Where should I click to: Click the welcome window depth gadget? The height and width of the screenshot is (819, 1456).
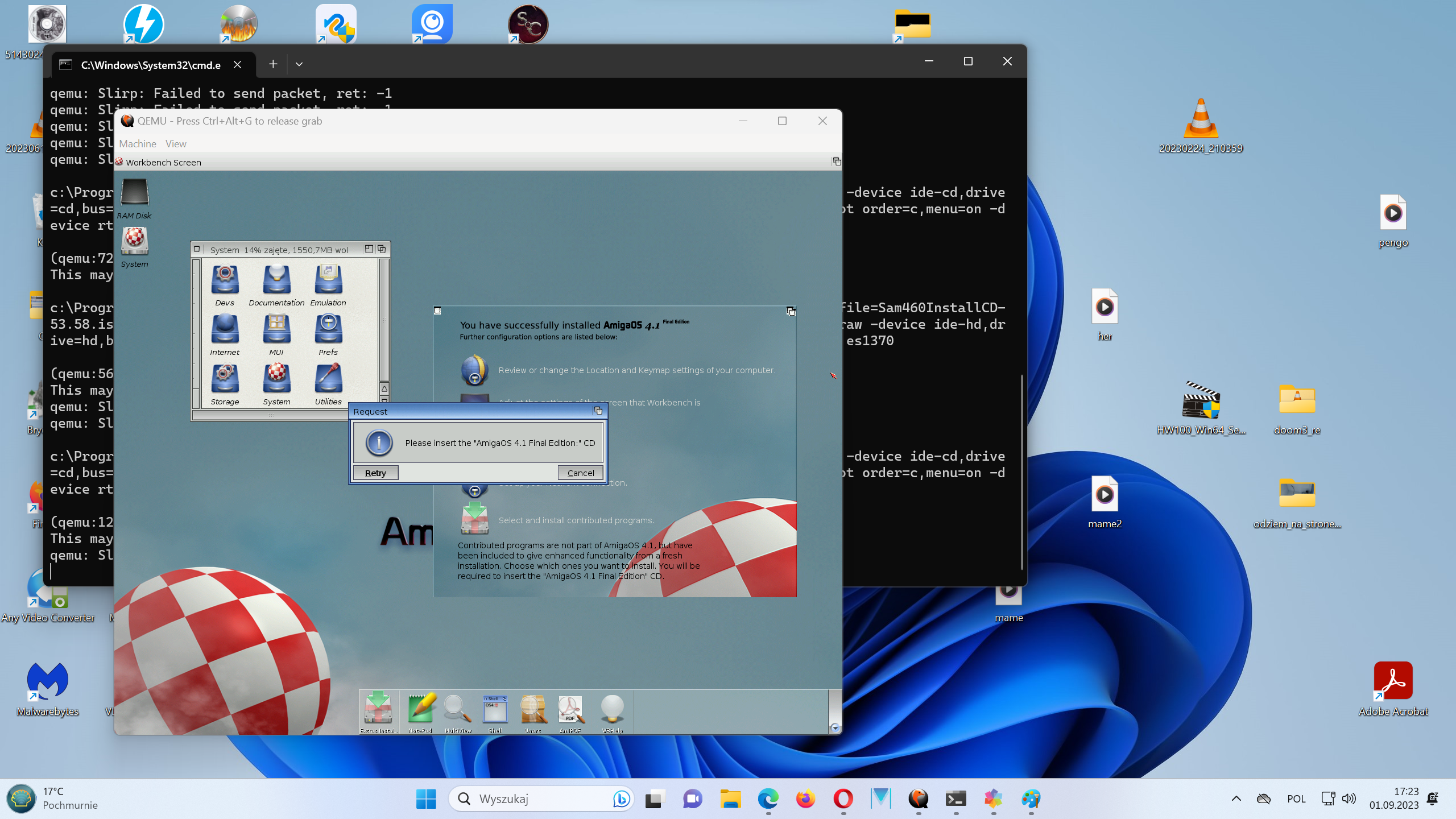[x=791, y=311]
